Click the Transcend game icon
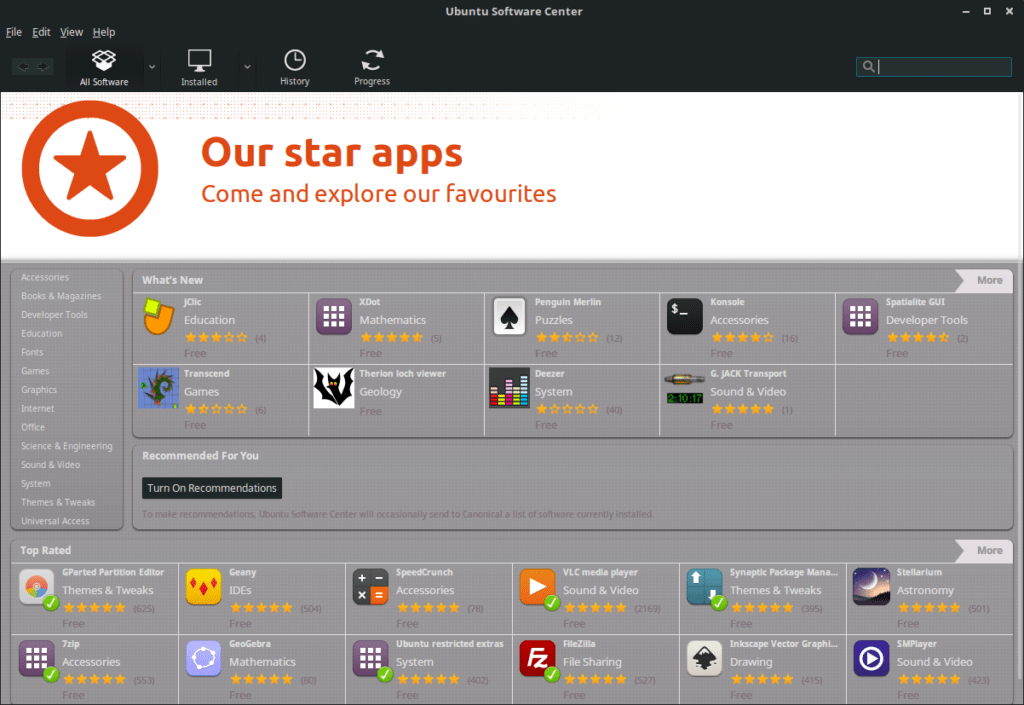 [158, 388]
